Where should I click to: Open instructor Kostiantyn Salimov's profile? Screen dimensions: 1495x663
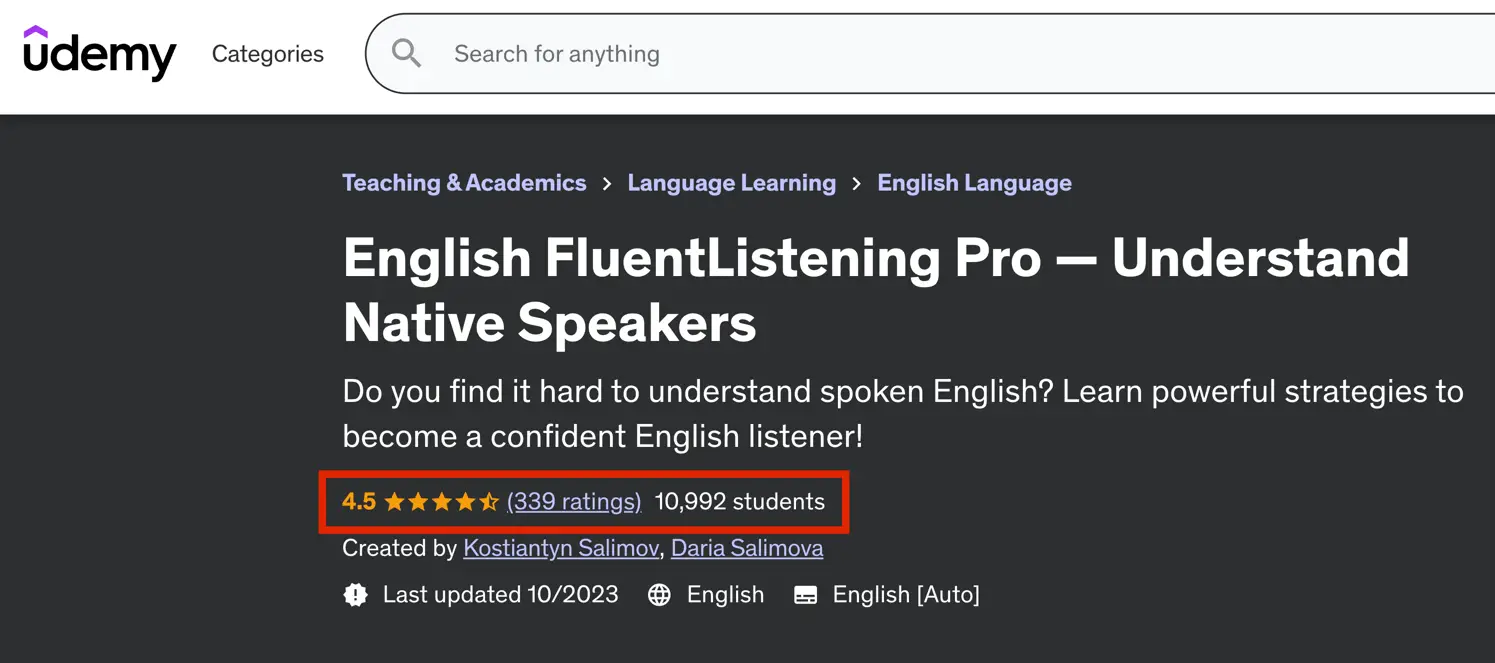tap(561, 548)
